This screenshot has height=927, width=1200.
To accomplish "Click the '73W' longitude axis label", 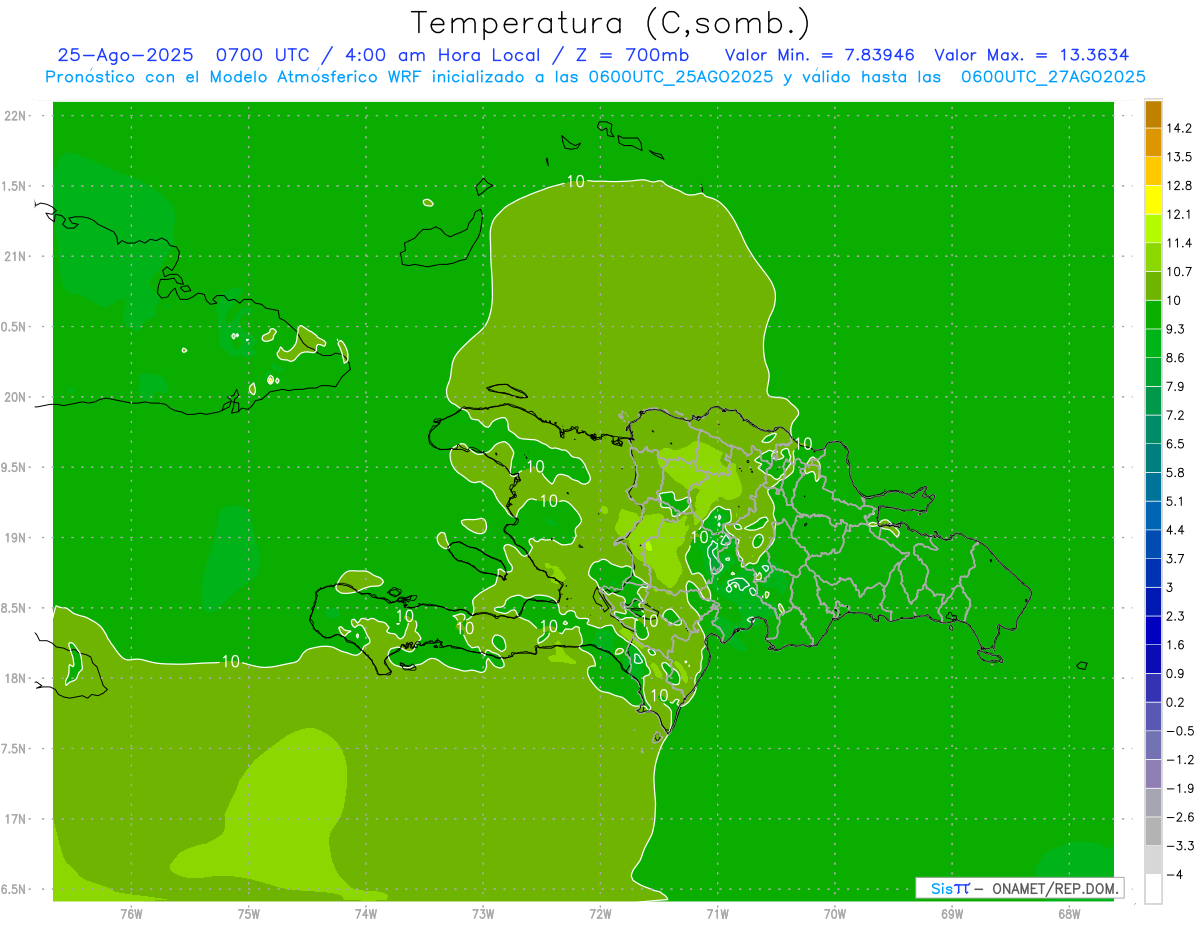I will (483, 914).
